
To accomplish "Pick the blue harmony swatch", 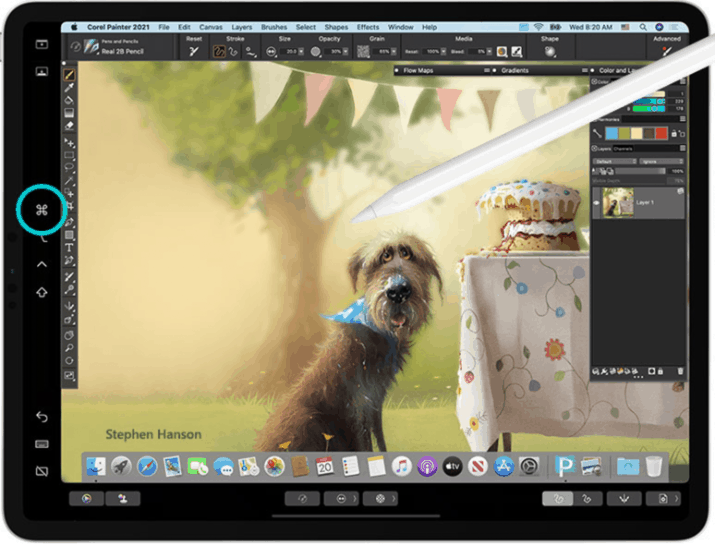I will [611, 133].
